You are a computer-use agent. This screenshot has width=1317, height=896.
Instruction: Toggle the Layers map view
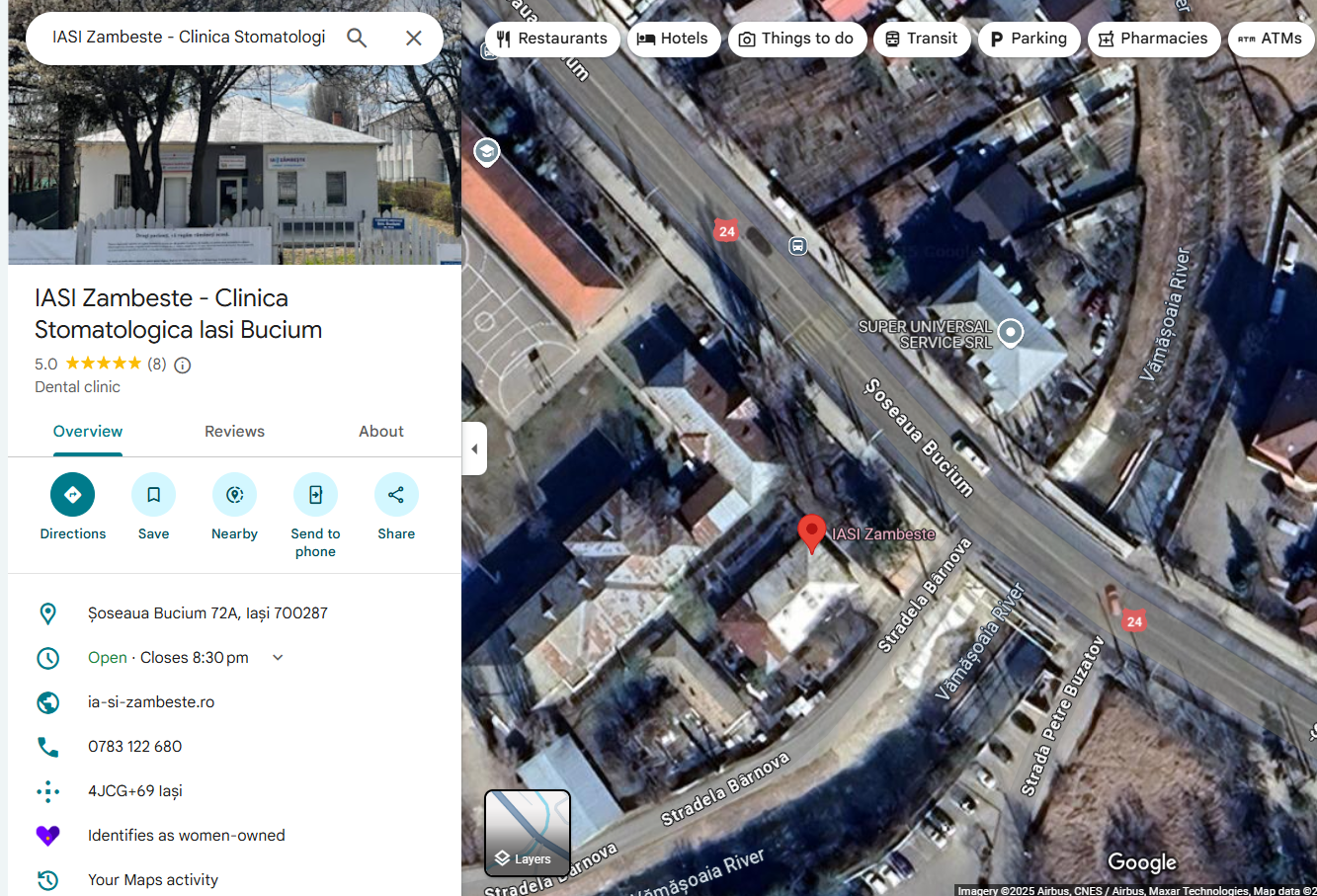point(528,833)
